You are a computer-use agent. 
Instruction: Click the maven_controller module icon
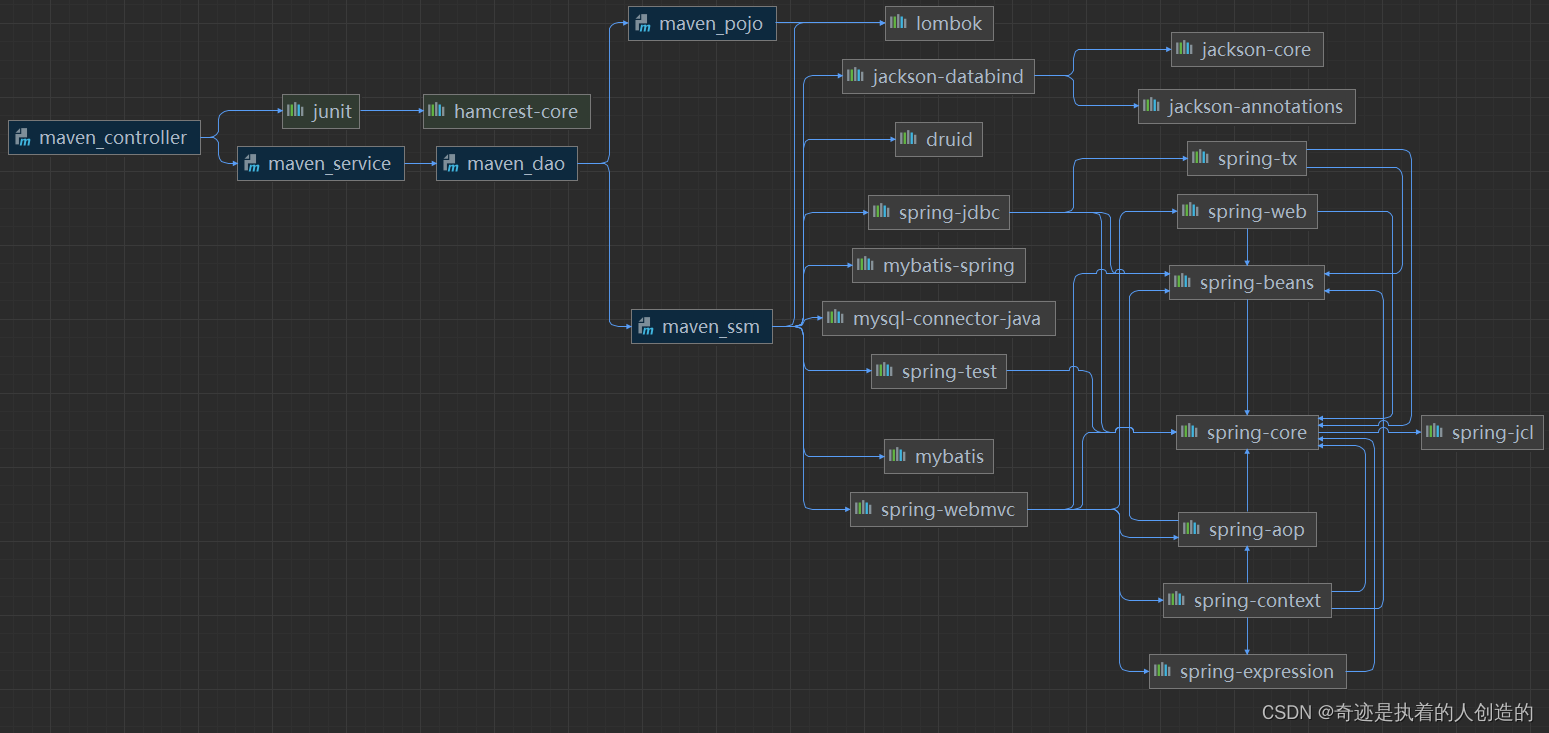click(x=23, y=138)
